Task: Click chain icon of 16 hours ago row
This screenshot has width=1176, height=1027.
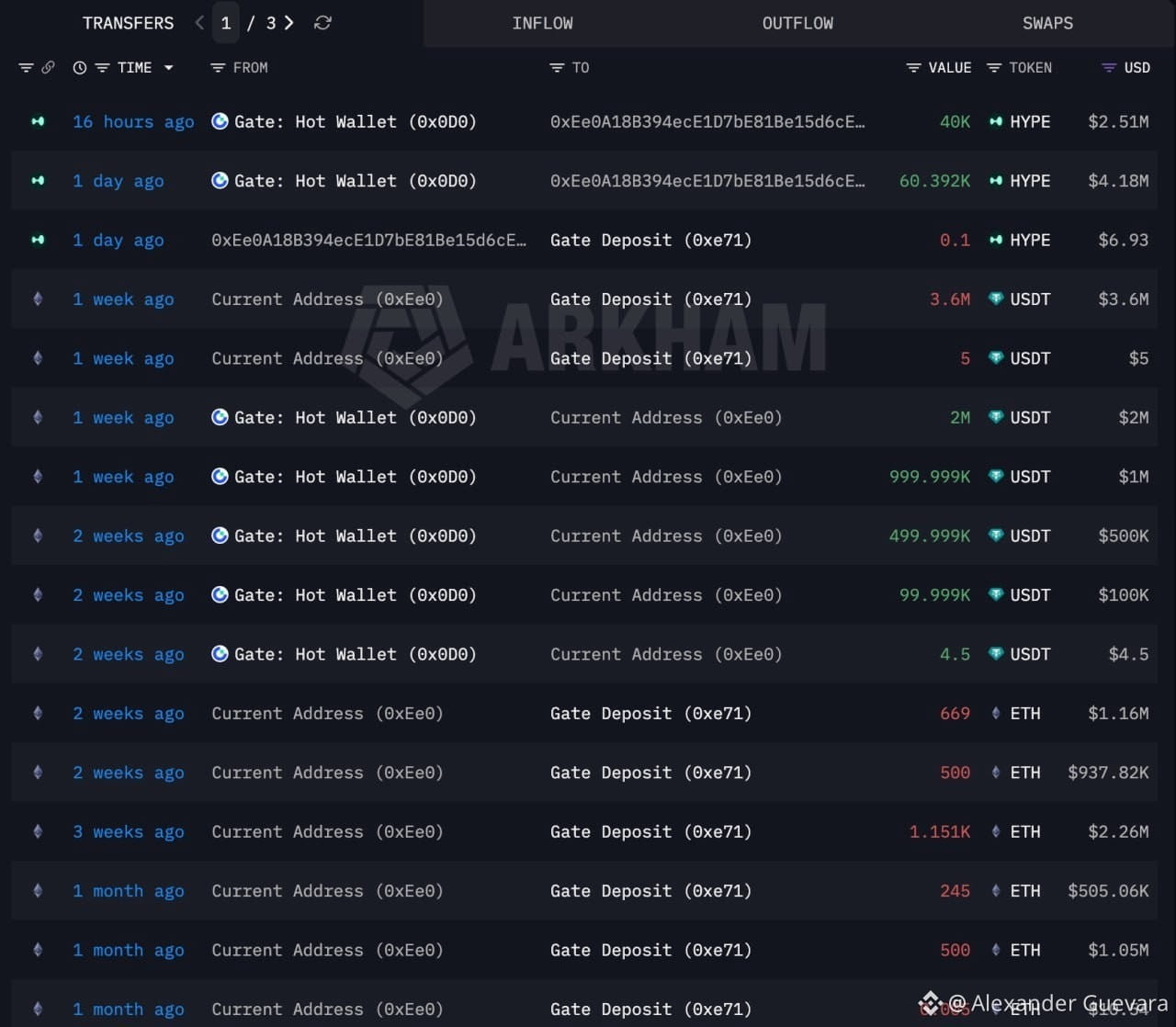Action: [38, 121]
